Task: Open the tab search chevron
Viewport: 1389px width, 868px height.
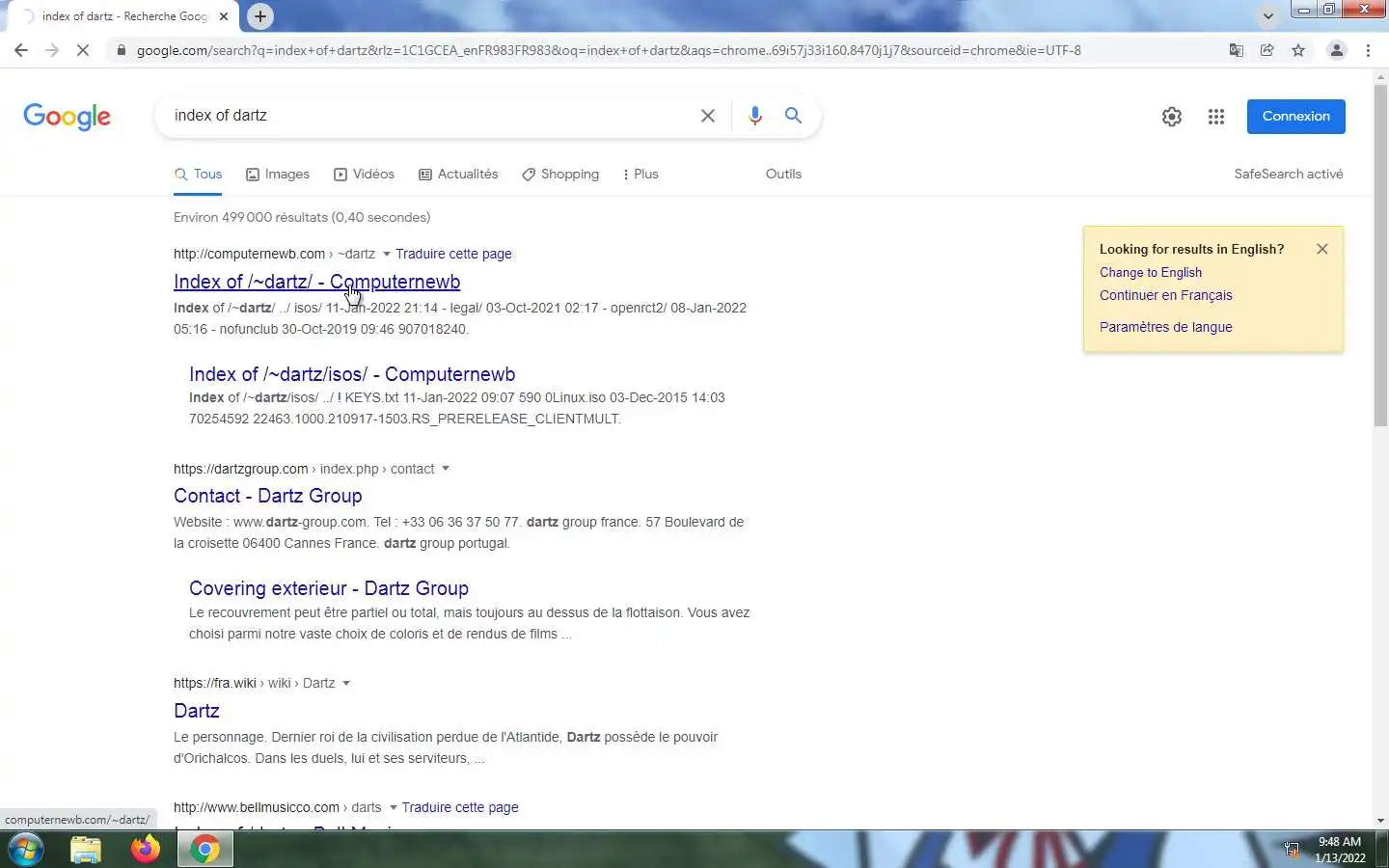Action: pos(1268,16)
